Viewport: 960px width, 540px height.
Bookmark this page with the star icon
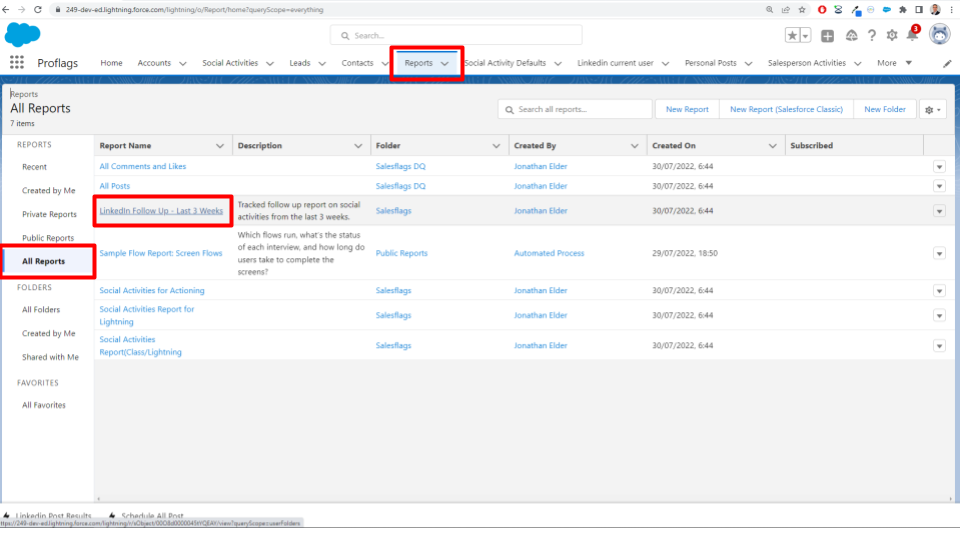801,10
